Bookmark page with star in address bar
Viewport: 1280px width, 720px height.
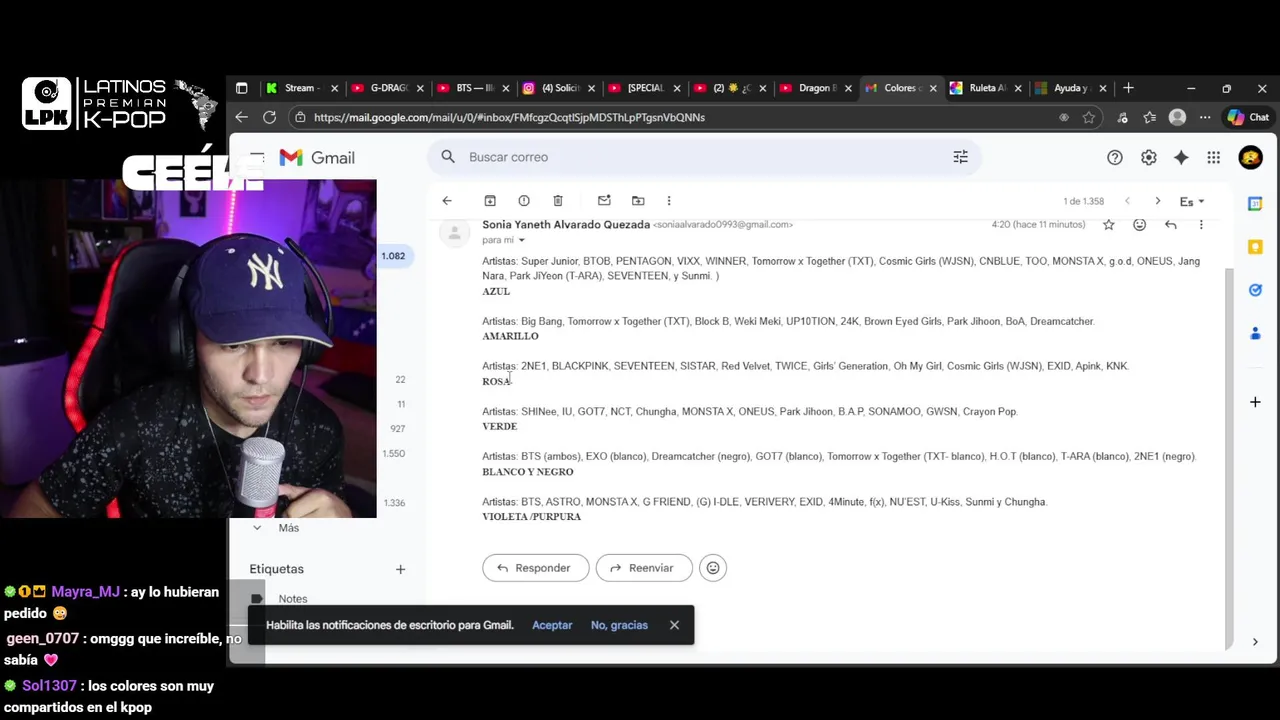pyautogui.click(x=1089, y=117)
